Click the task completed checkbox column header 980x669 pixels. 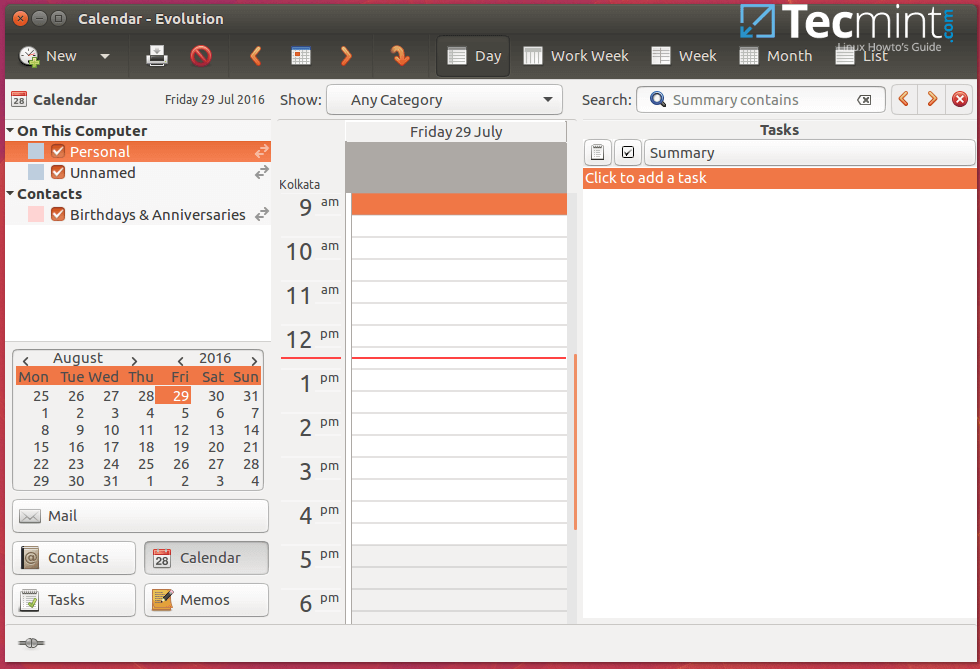[628, 153]
